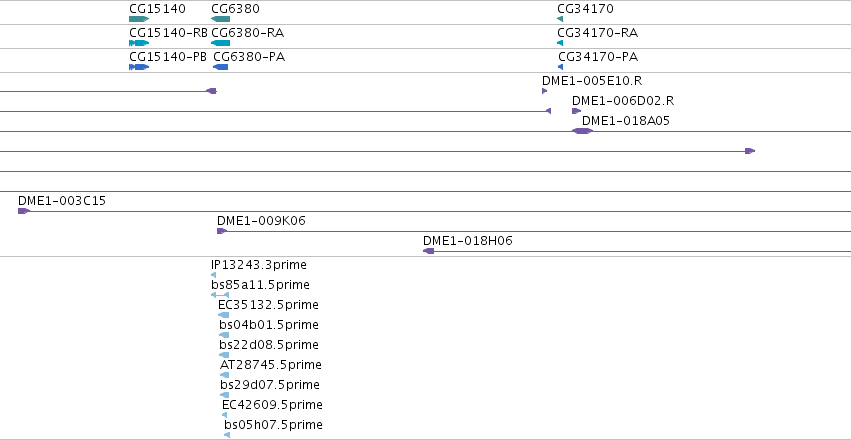
Task: Select clone label DME1-018A05
Action: [626, 120]
